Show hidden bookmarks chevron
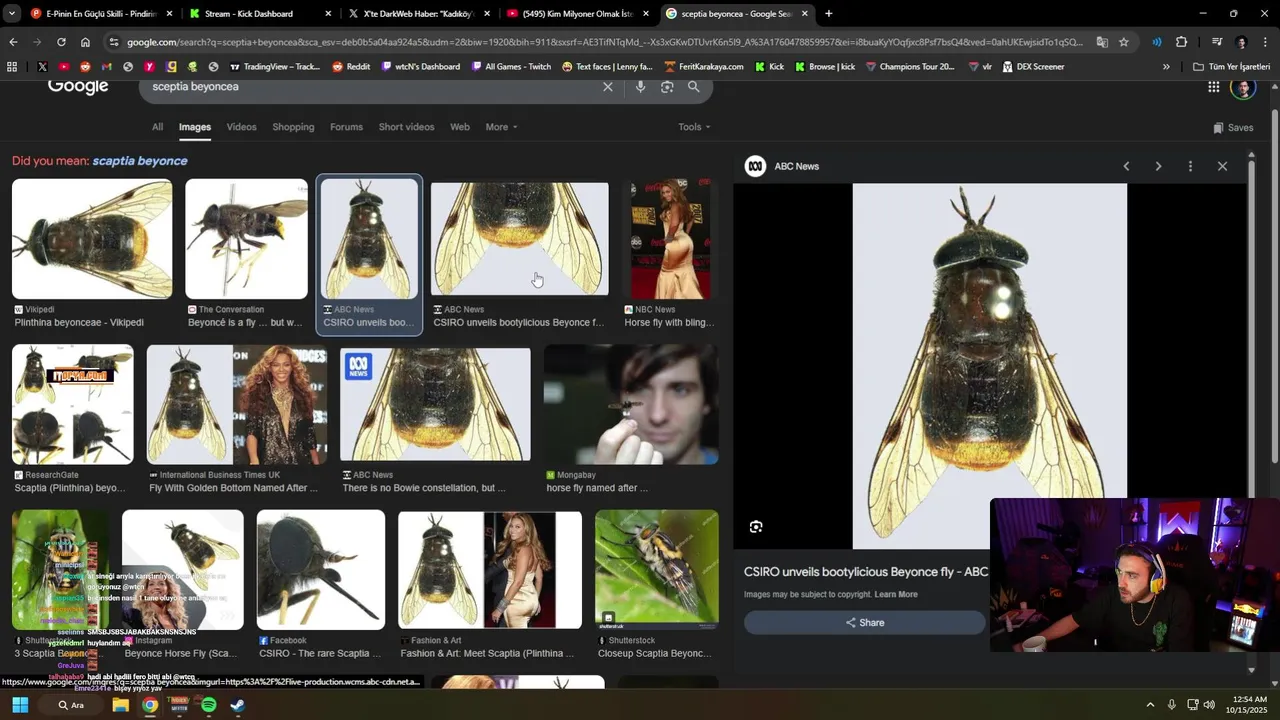1280x720 pixels. (x=1166, y=67)
